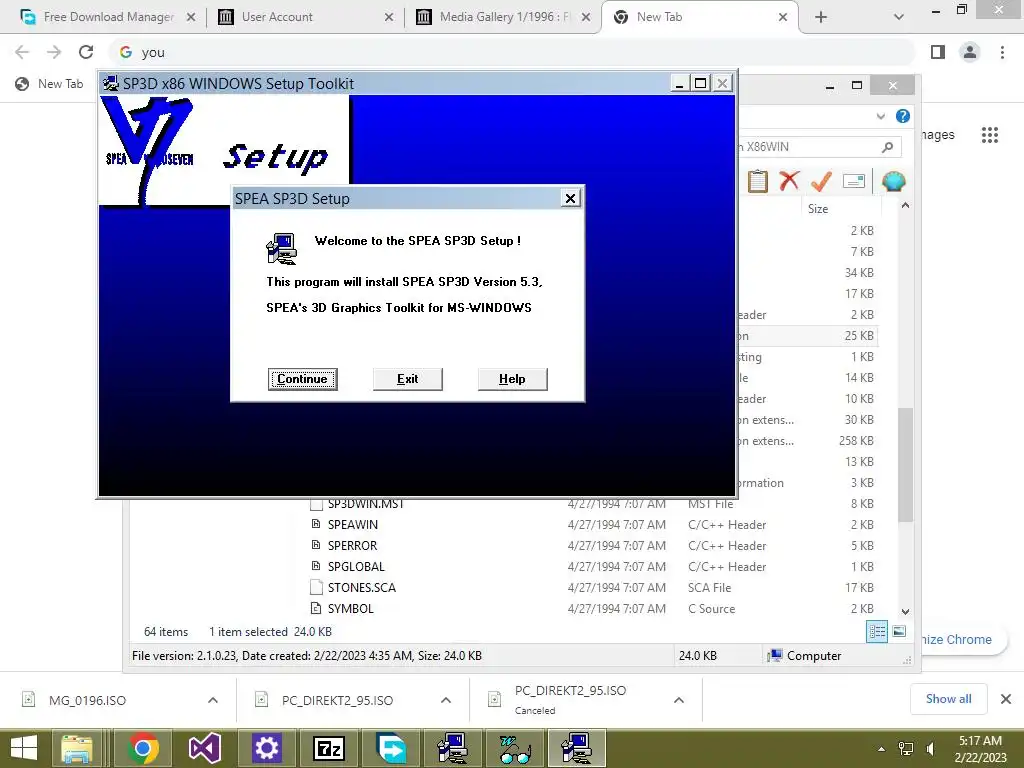
Task: Click the setup computer icon in dialog
Action: [282, 249]
